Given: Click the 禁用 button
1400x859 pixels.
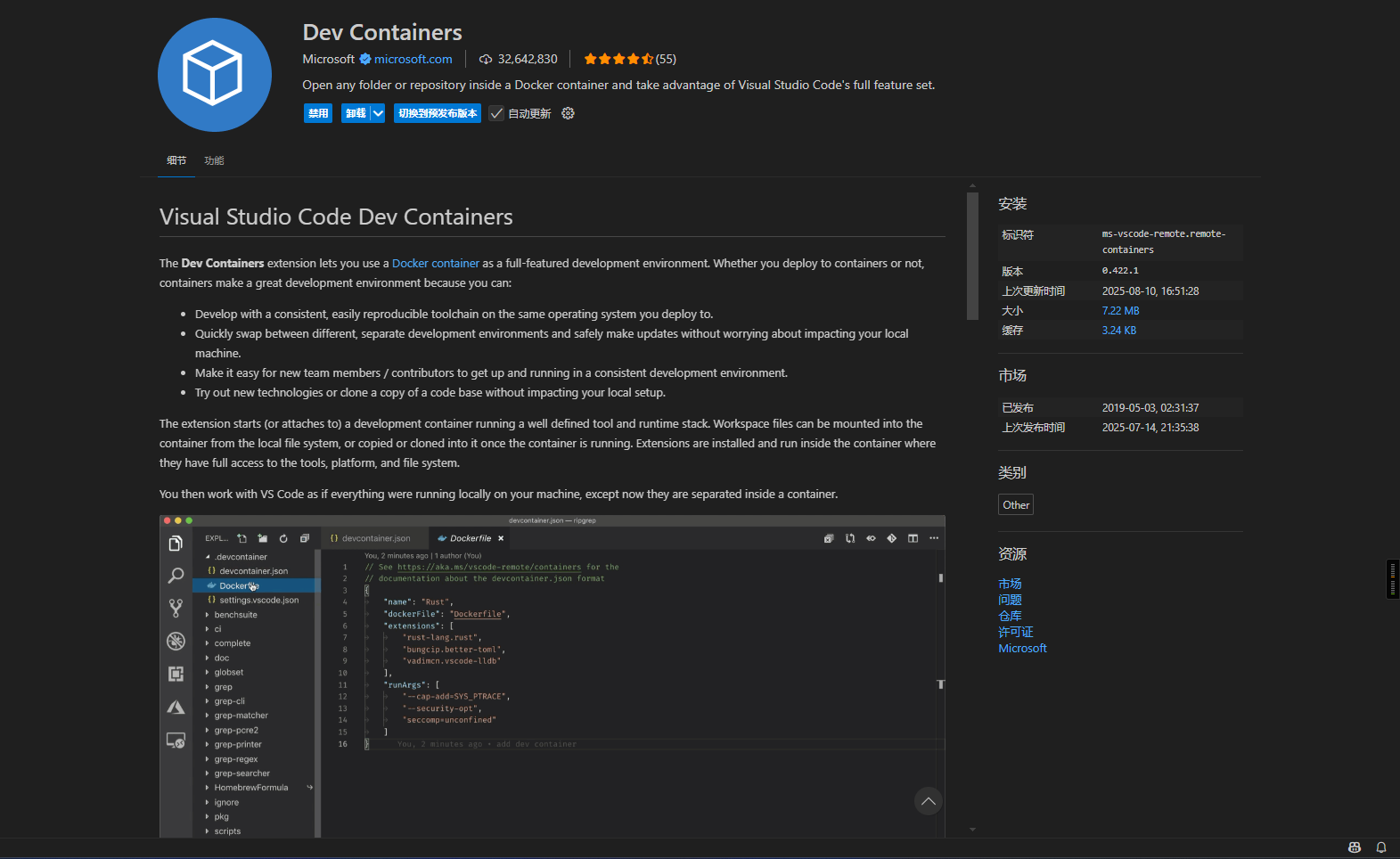Looking at the screenshot, I should [x=318, y=113].
